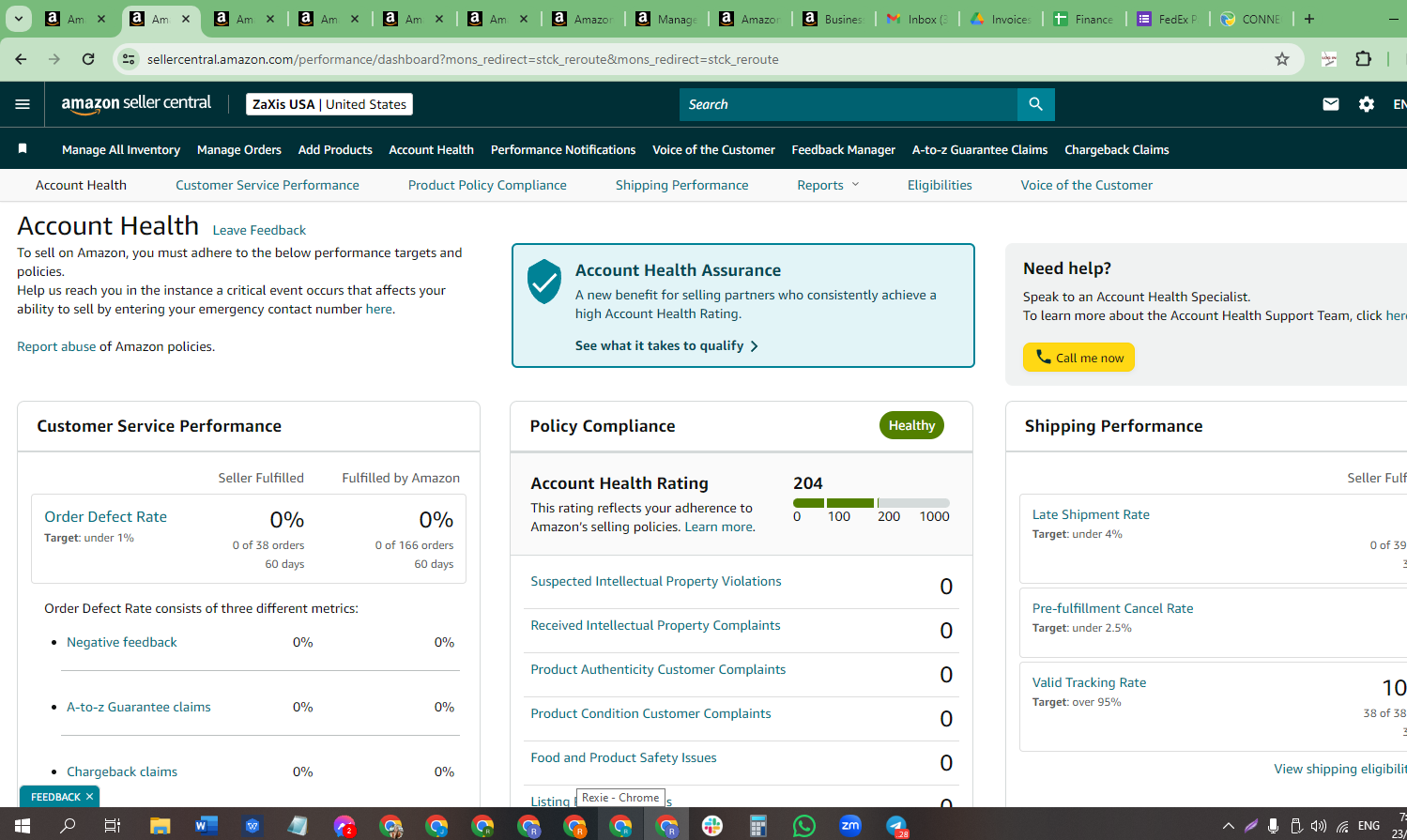The image size is (1407, 840).
Task: Click the Leave Feedback link
Action: (259, 230)
